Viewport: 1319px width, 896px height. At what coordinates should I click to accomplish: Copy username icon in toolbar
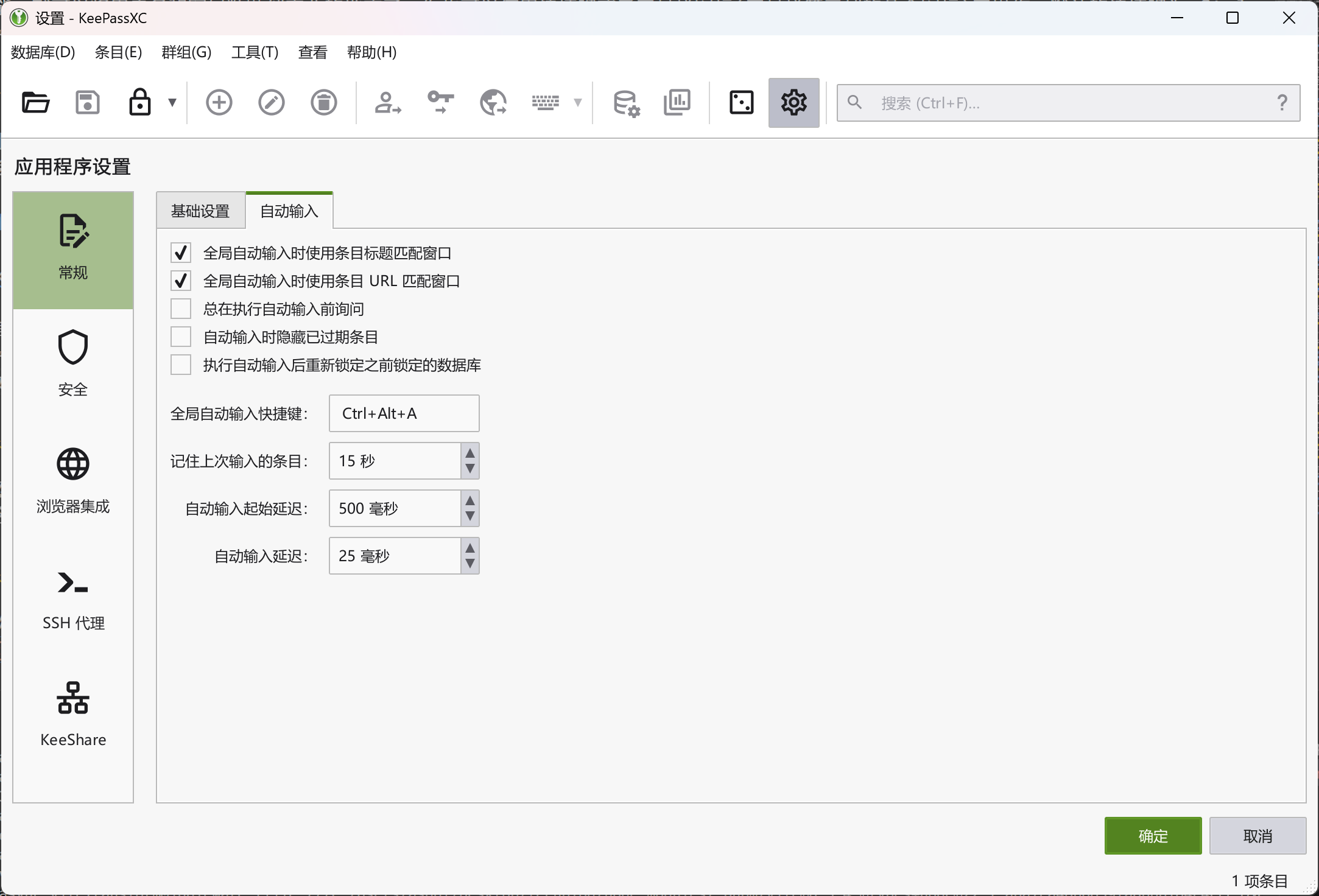coord(388,102)
